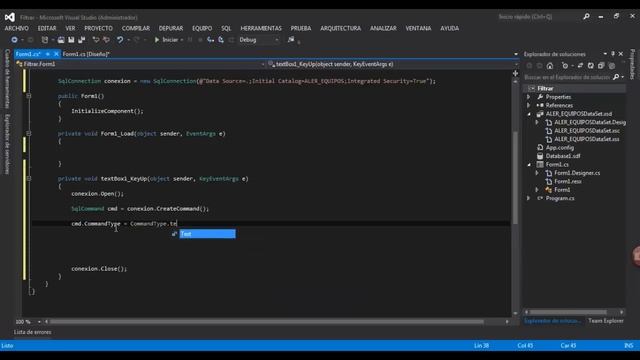Click the Redo toolbar icon

coord(137,40)
